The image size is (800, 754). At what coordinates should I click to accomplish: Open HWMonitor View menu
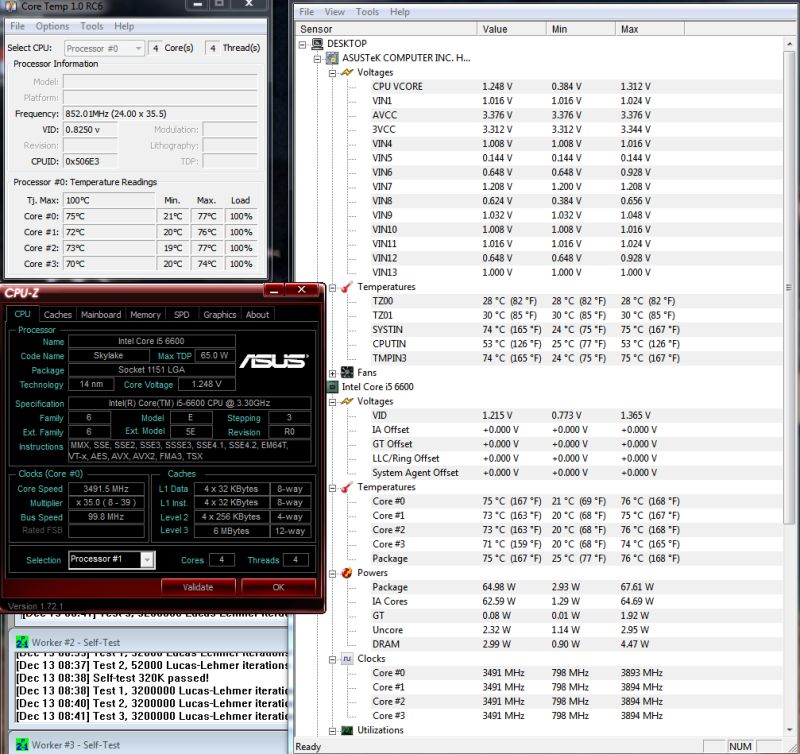[335, 12]
